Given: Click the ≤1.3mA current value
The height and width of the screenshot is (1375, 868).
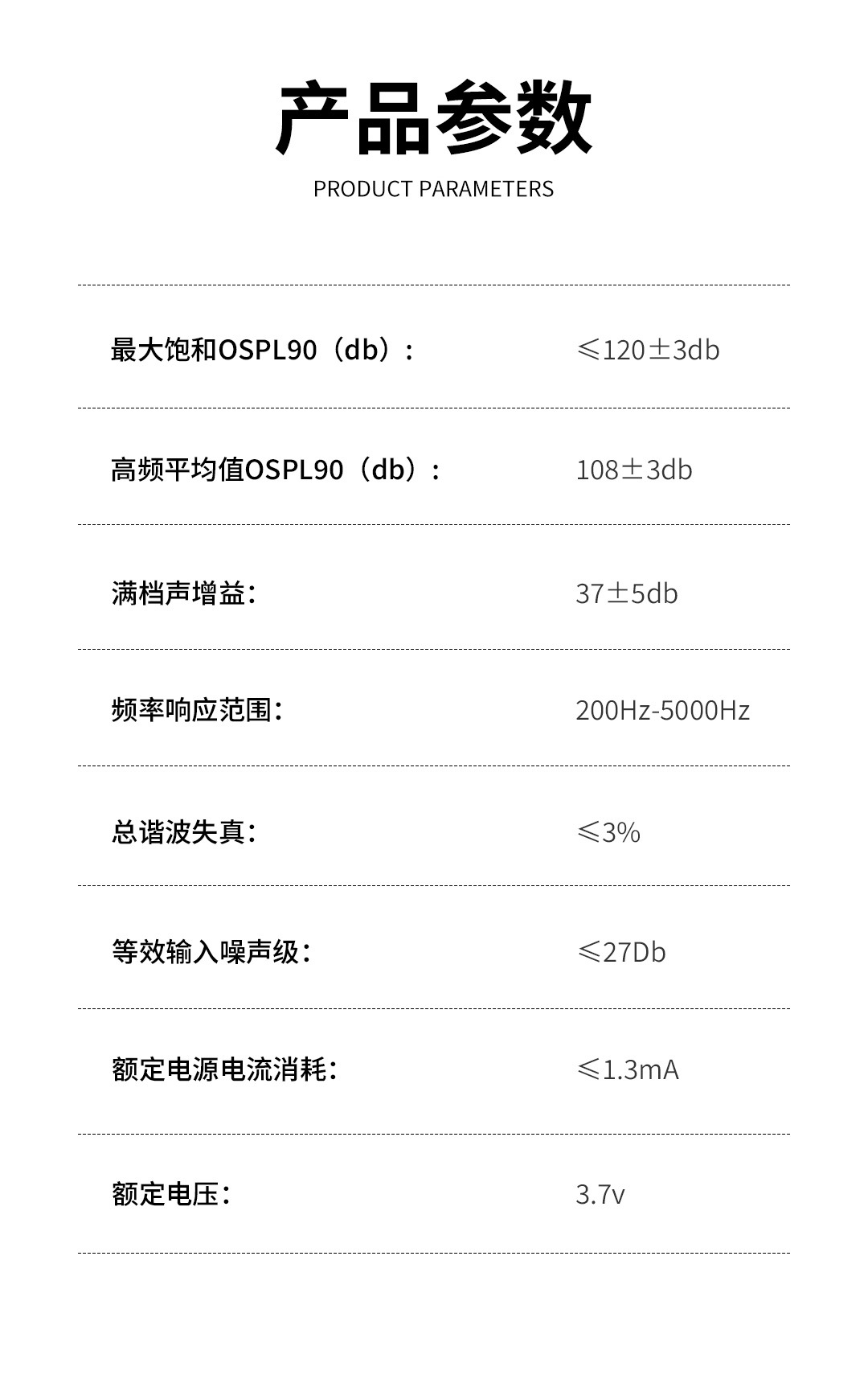Looking at the screenshot, I should click(628, 1070).
